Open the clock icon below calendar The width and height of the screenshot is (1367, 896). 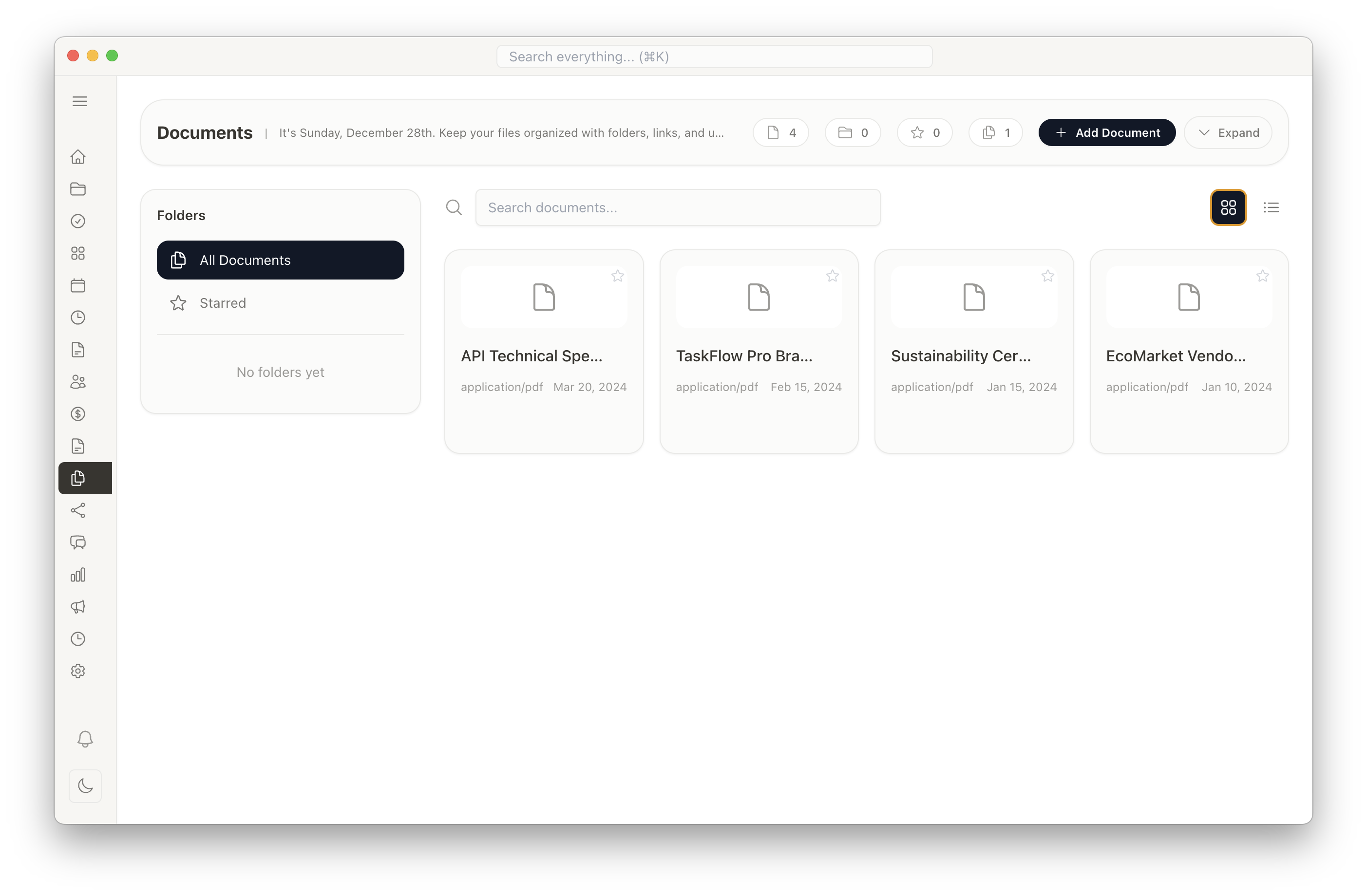(78, 317)
